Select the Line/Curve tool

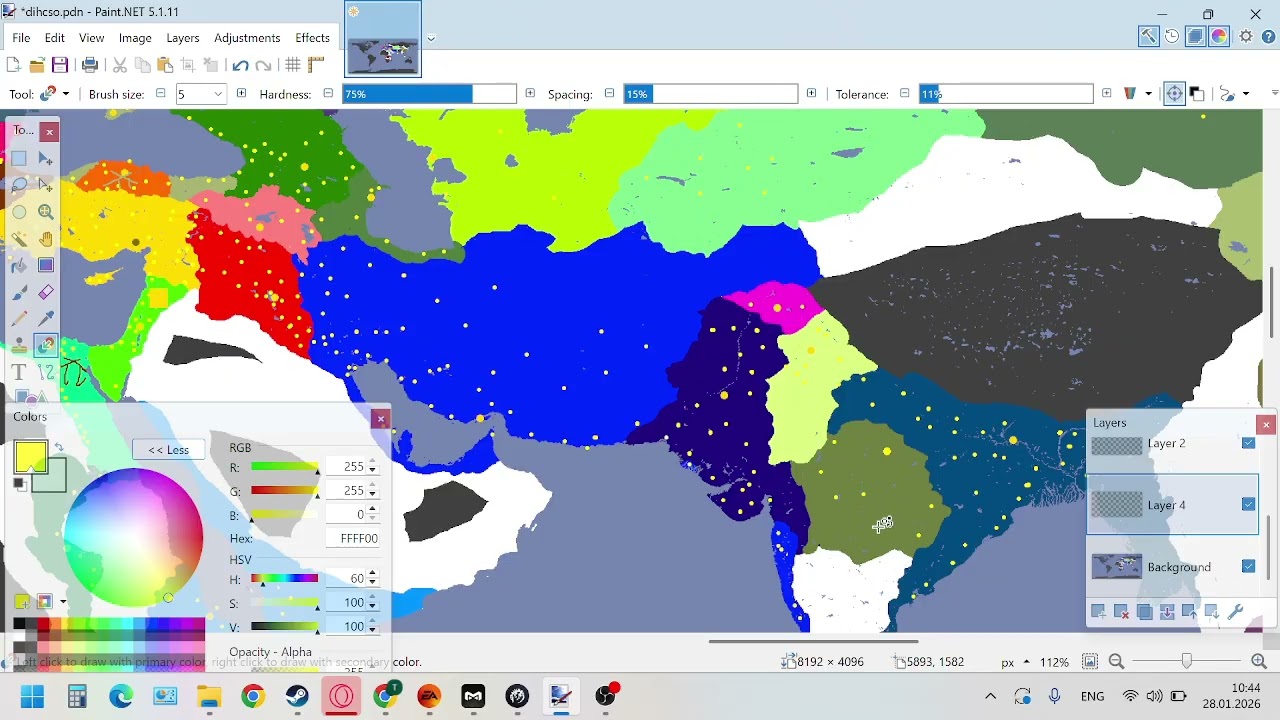pyautogui.click(x=46, y=373)
